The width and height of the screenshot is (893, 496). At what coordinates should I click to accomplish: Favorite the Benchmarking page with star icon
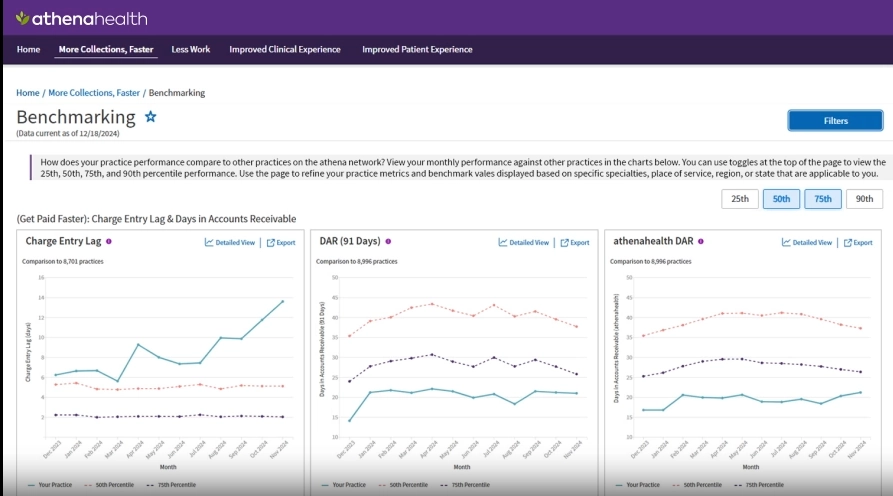[150, 117]
